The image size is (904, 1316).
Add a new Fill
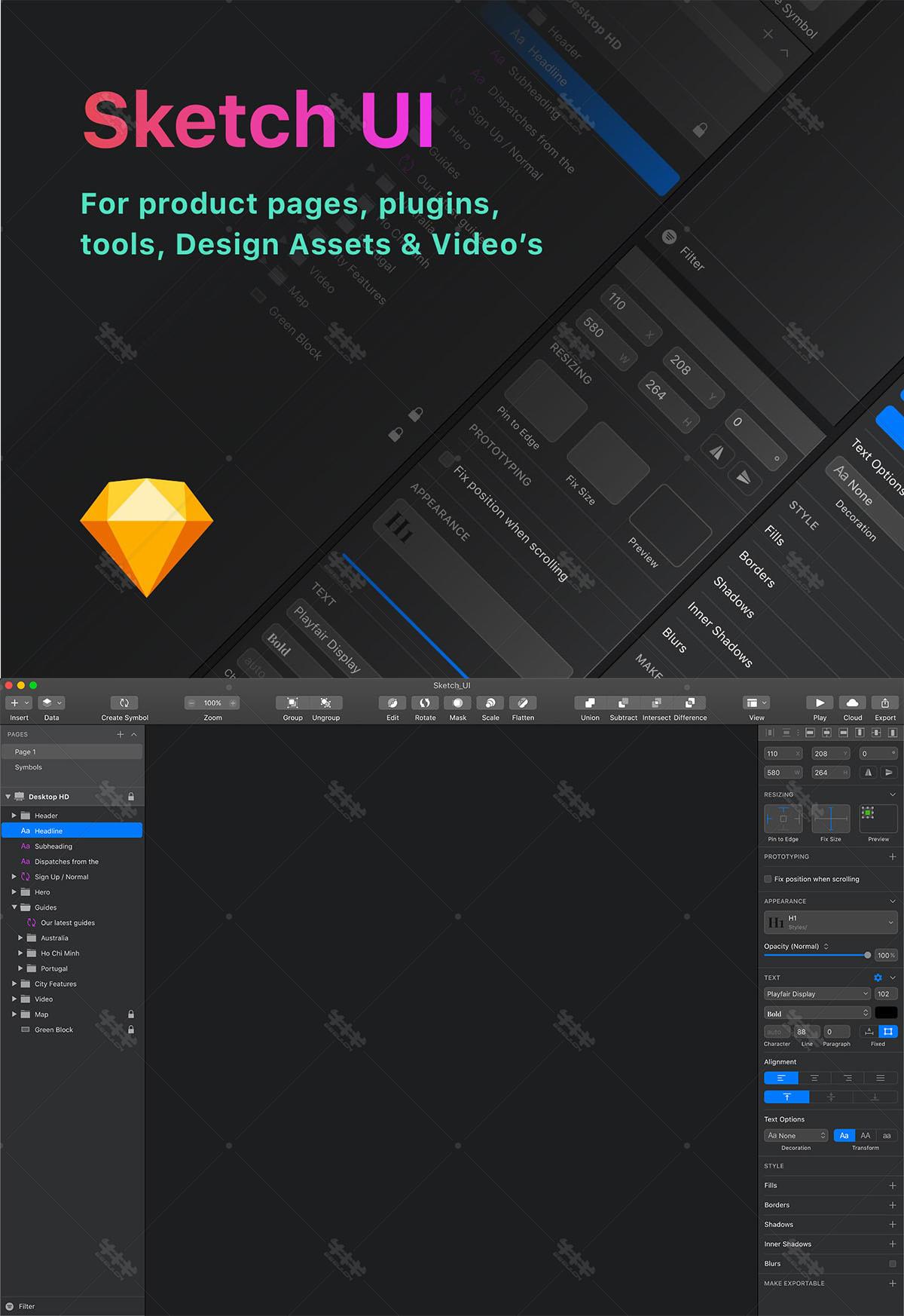[x=893, y=1186]
